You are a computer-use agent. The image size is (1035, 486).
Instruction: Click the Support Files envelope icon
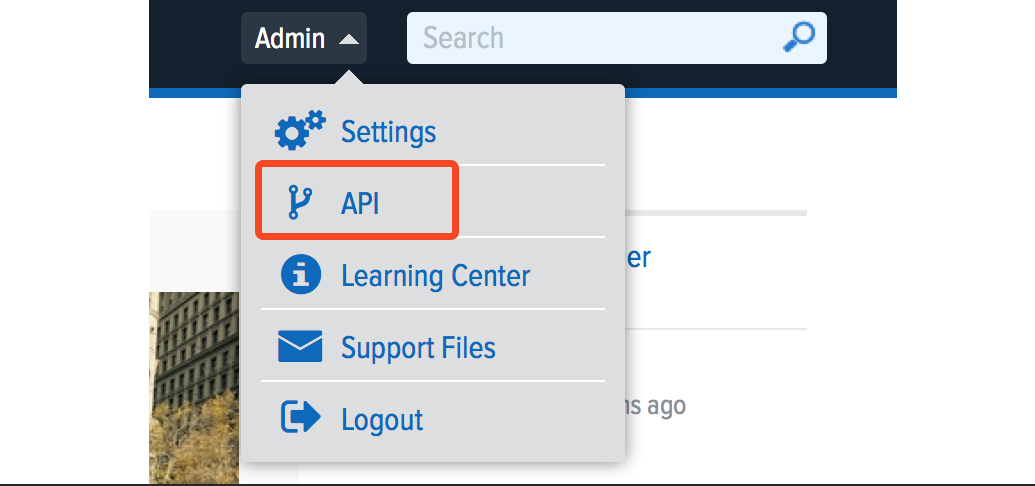[300, 347]
